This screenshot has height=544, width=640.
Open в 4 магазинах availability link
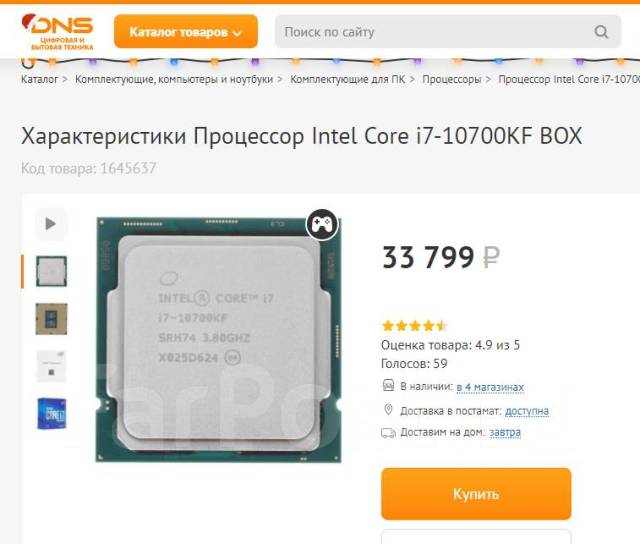click(x=490, y=387)
